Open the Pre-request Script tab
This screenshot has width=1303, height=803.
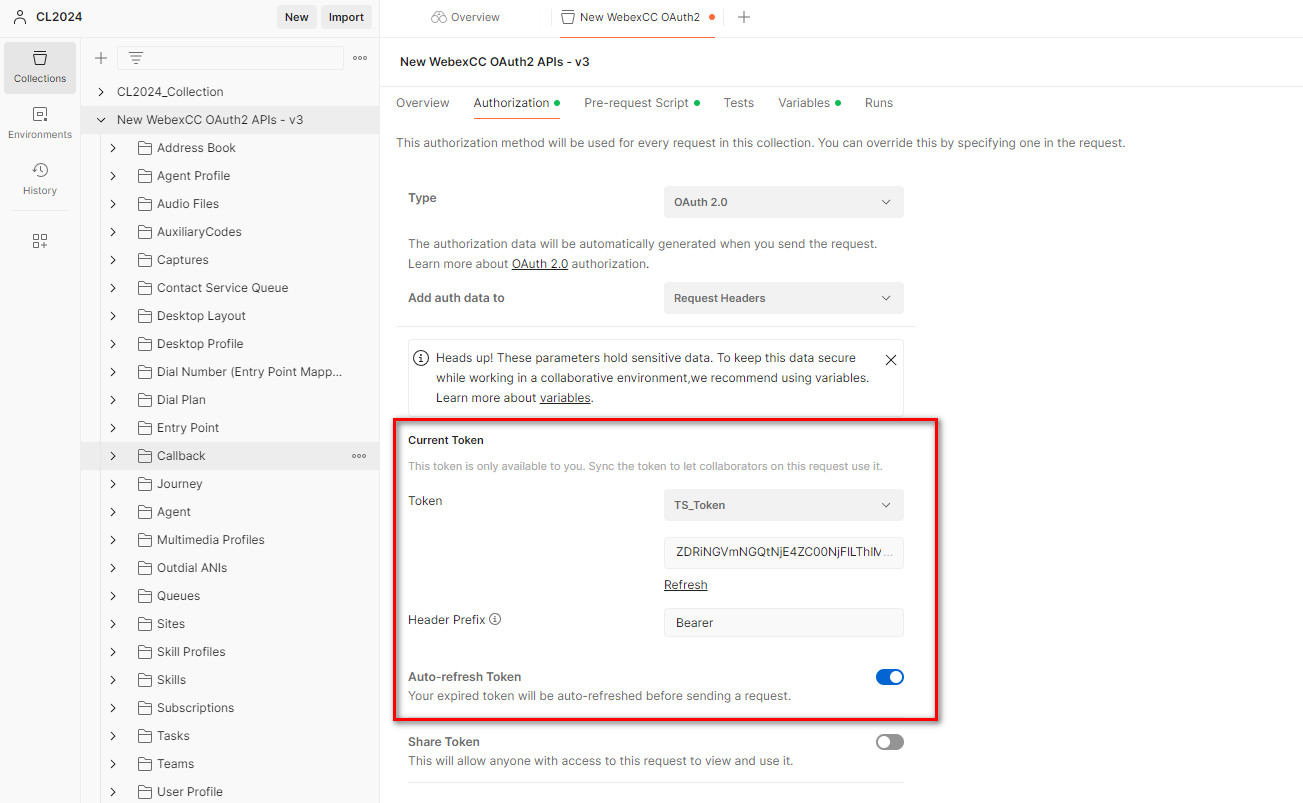[x=641, y=103]
